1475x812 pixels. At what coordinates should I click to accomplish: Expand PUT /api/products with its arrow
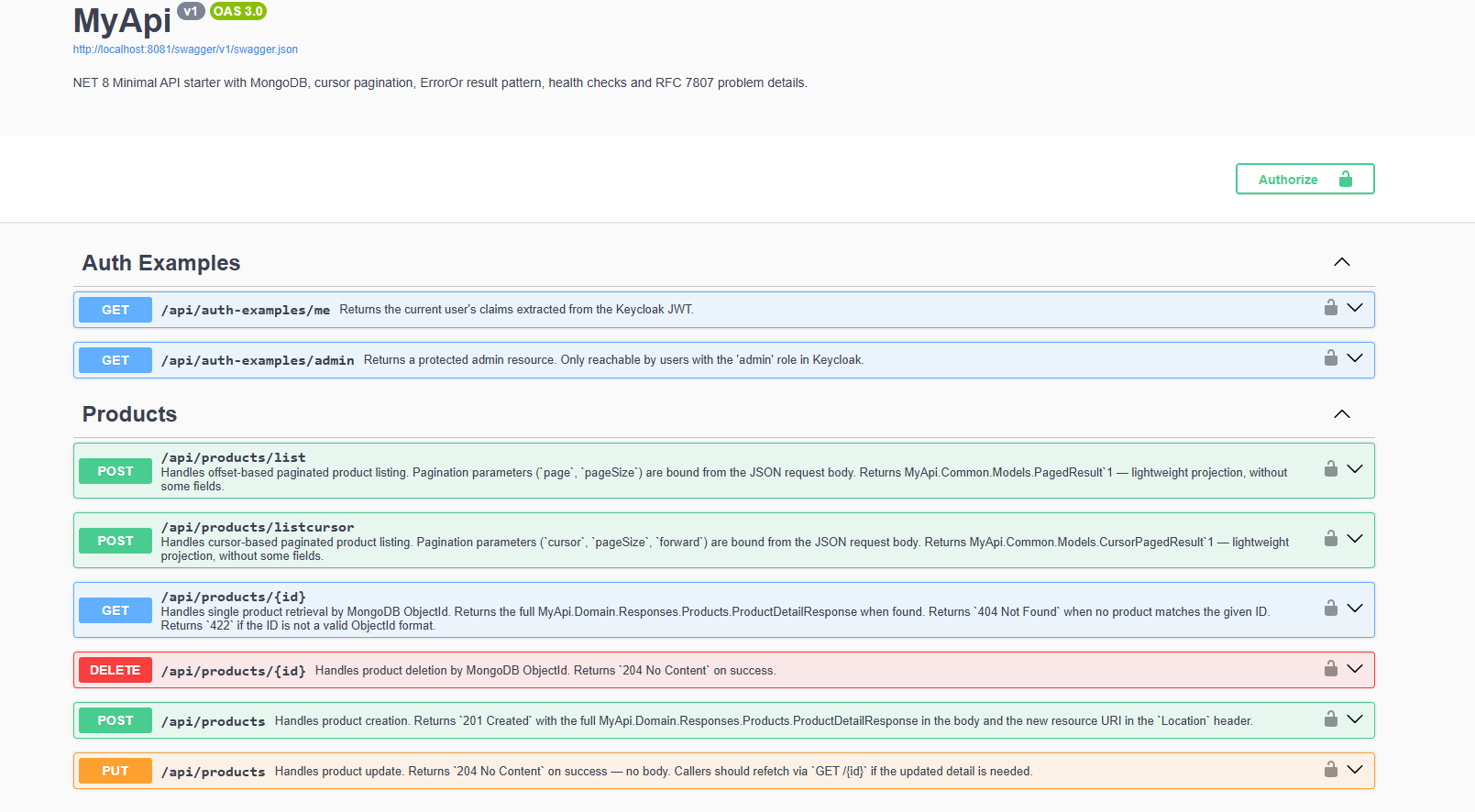pyautogui.click(x=1355, y=770)
